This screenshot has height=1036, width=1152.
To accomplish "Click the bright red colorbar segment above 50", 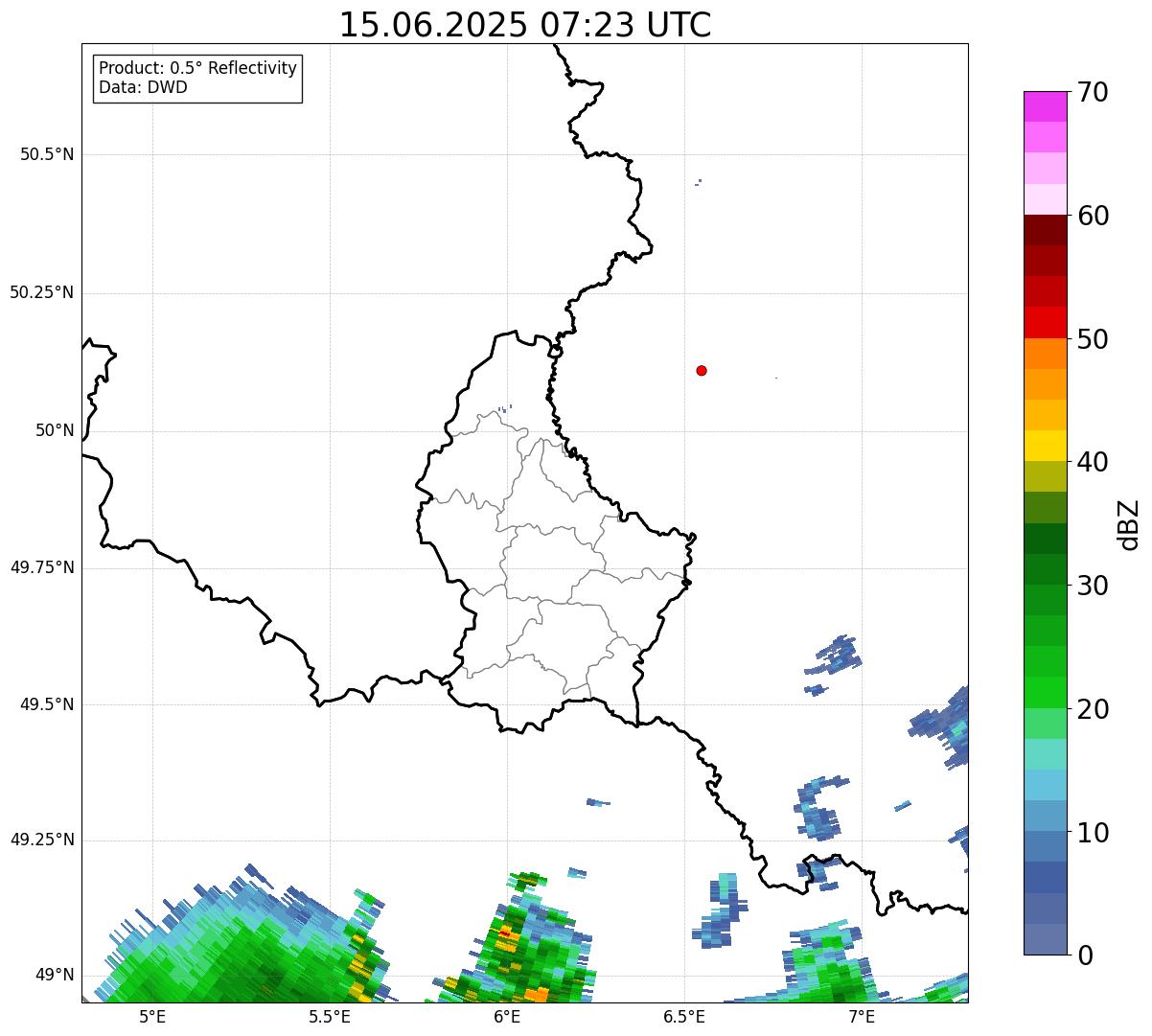I will click(x=1045, y=322).
